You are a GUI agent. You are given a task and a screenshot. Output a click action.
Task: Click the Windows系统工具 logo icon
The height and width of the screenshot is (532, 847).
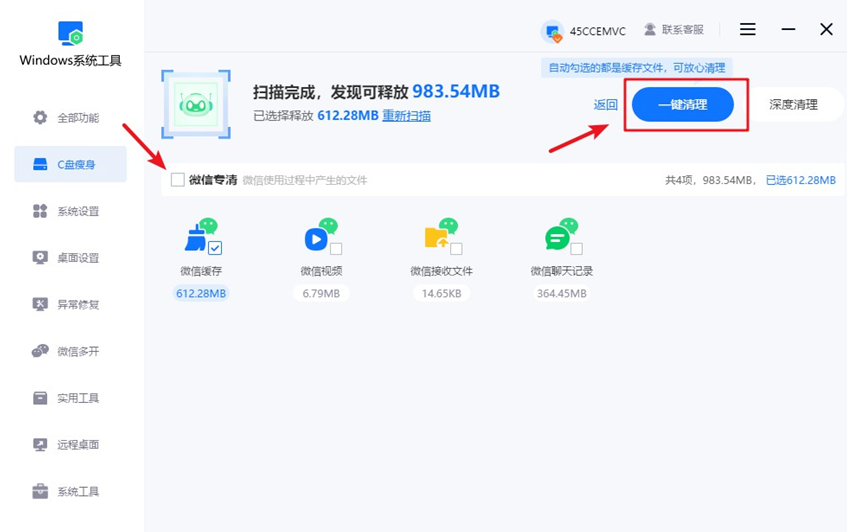(71, 33)
